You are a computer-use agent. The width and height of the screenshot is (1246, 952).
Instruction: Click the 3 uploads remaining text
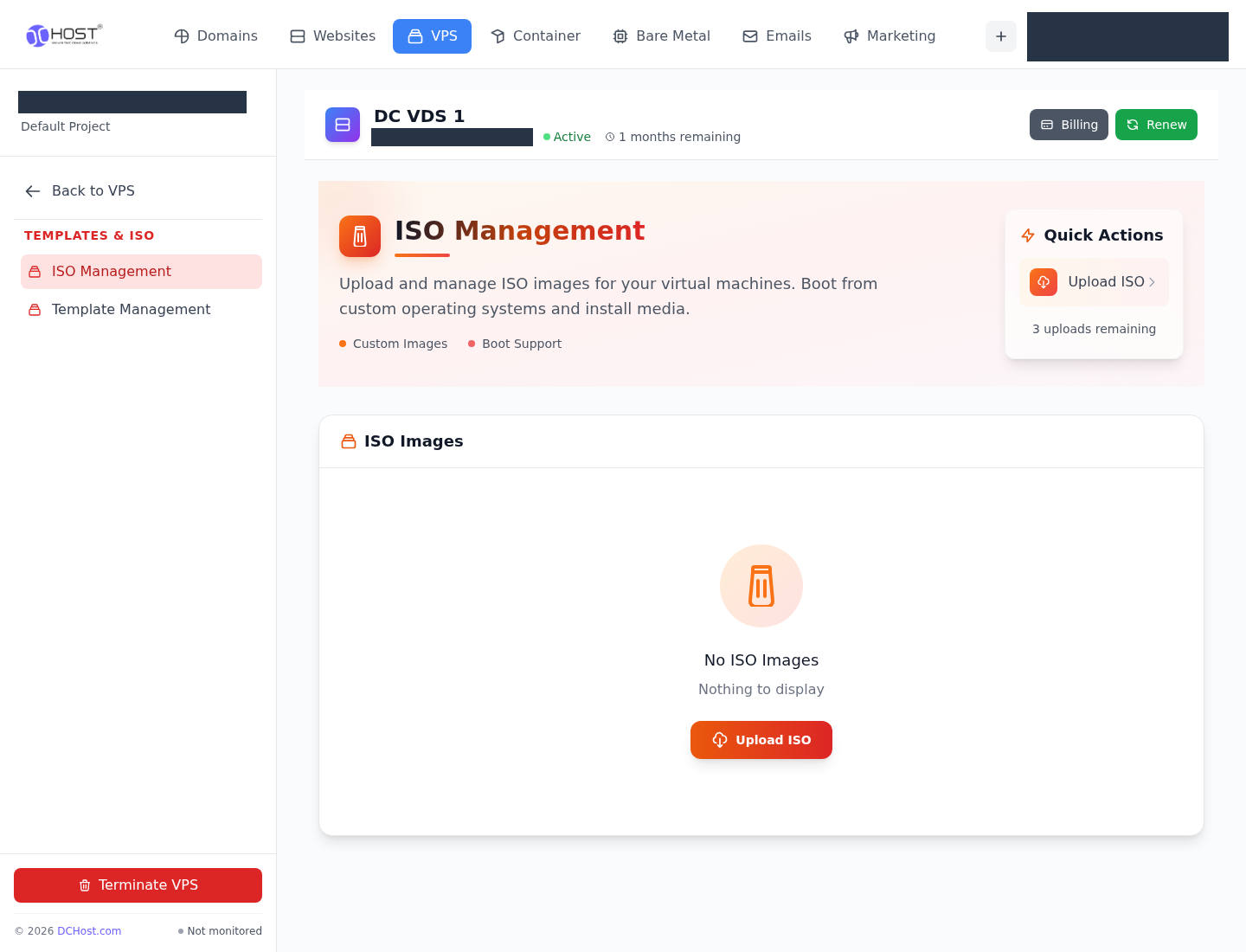click(1094, 329)
